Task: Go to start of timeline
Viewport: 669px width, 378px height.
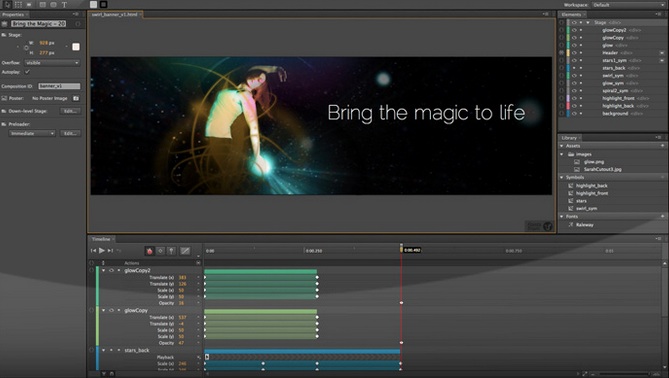Action: [x=93, y=251]
